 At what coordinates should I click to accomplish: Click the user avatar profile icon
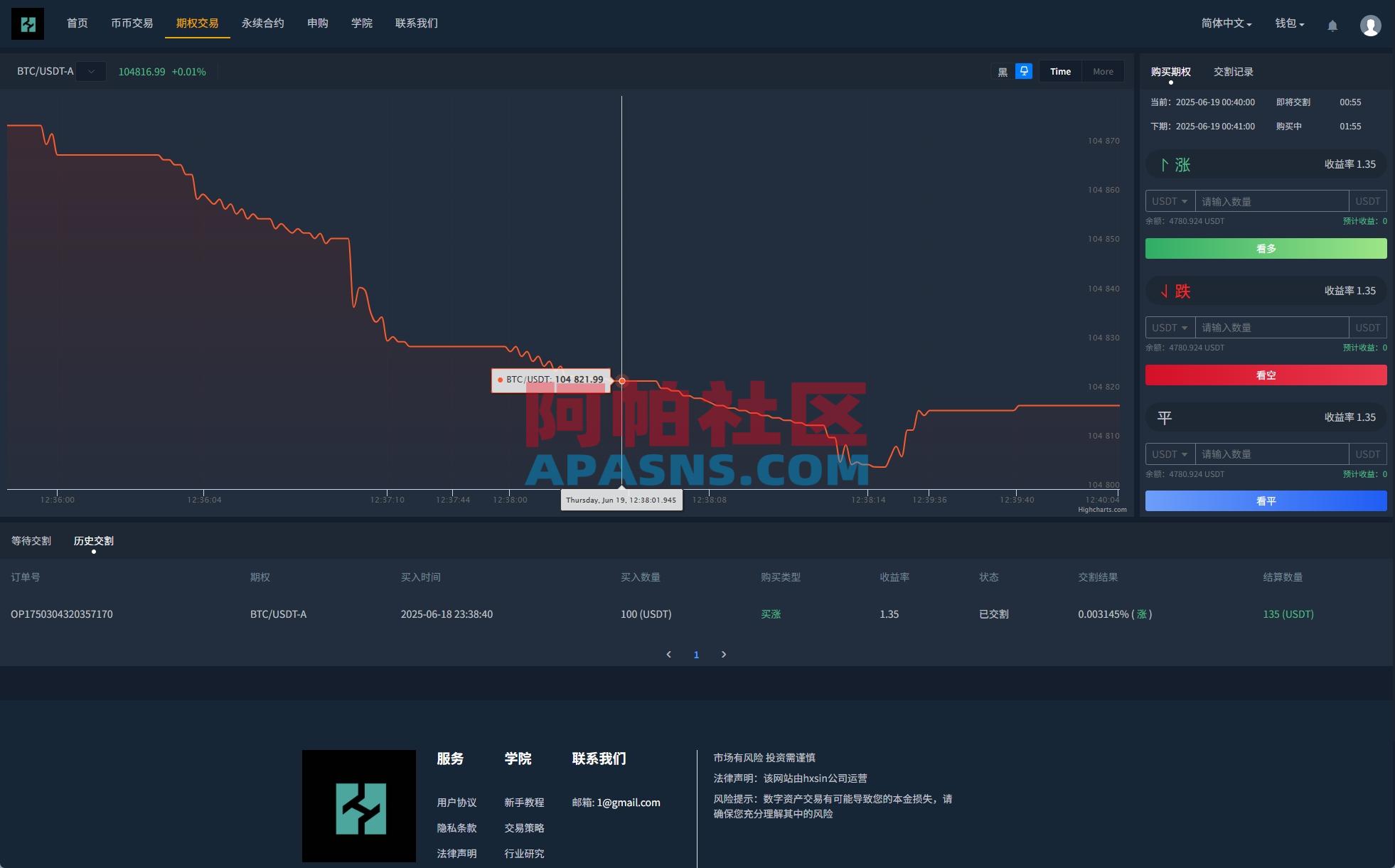coord(1370,25)
